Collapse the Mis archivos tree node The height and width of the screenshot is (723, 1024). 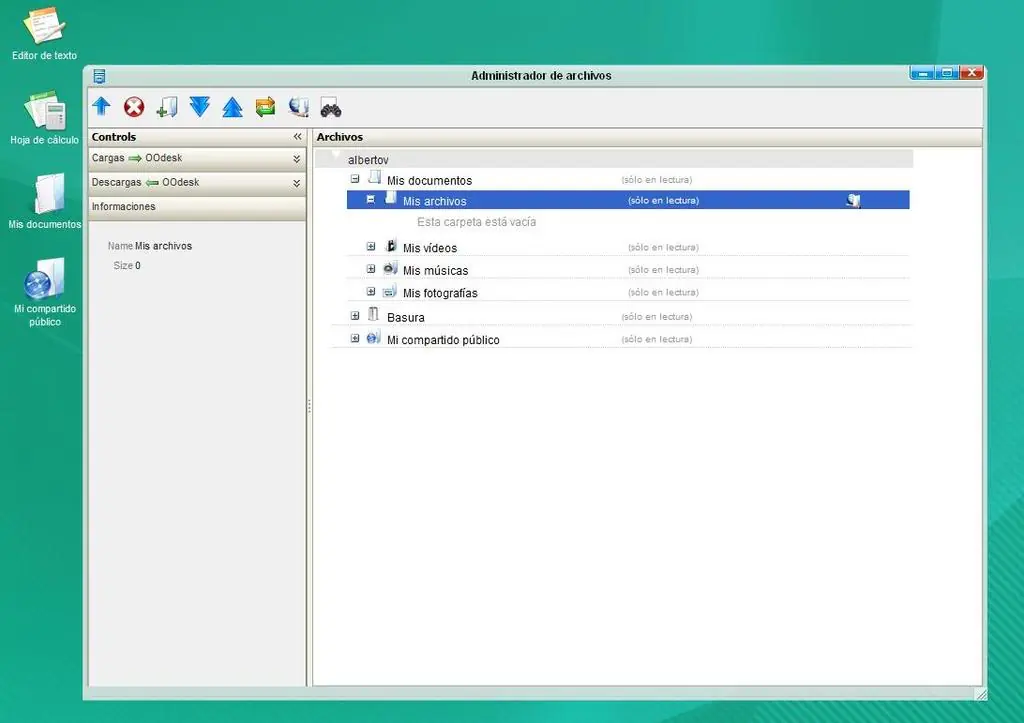pyautogui.click(x=371, y=199)
